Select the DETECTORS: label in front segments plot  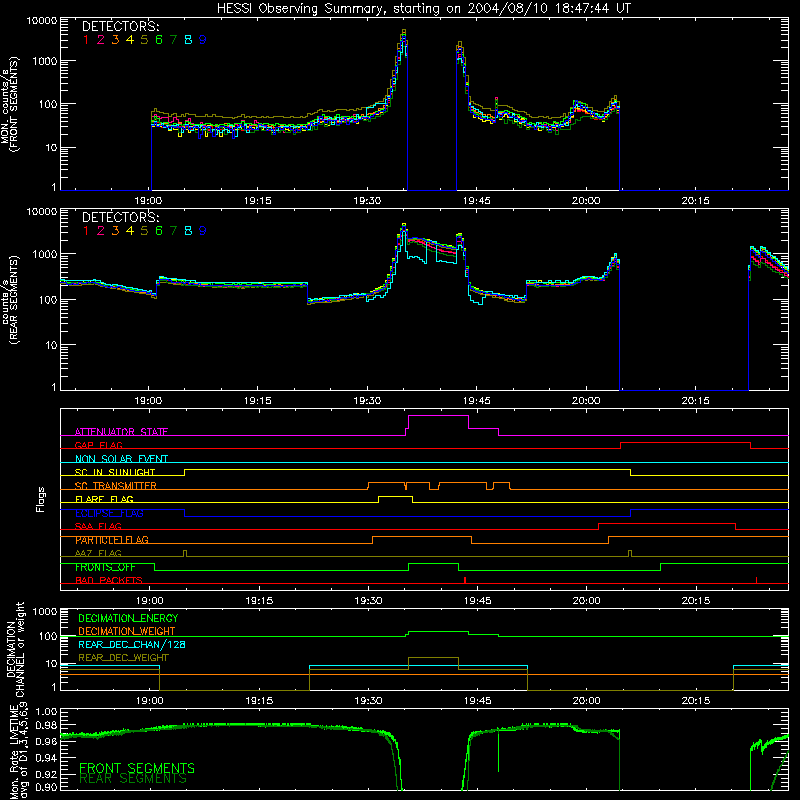pyautogui.click(x=120, y=26)
